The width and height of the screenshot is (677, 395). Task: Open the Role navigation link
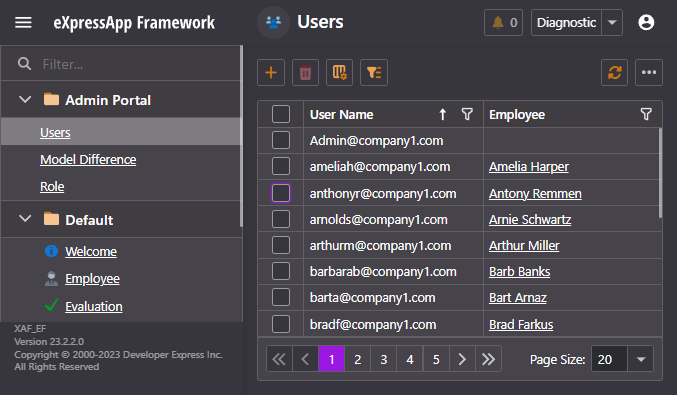pos(52,186)
